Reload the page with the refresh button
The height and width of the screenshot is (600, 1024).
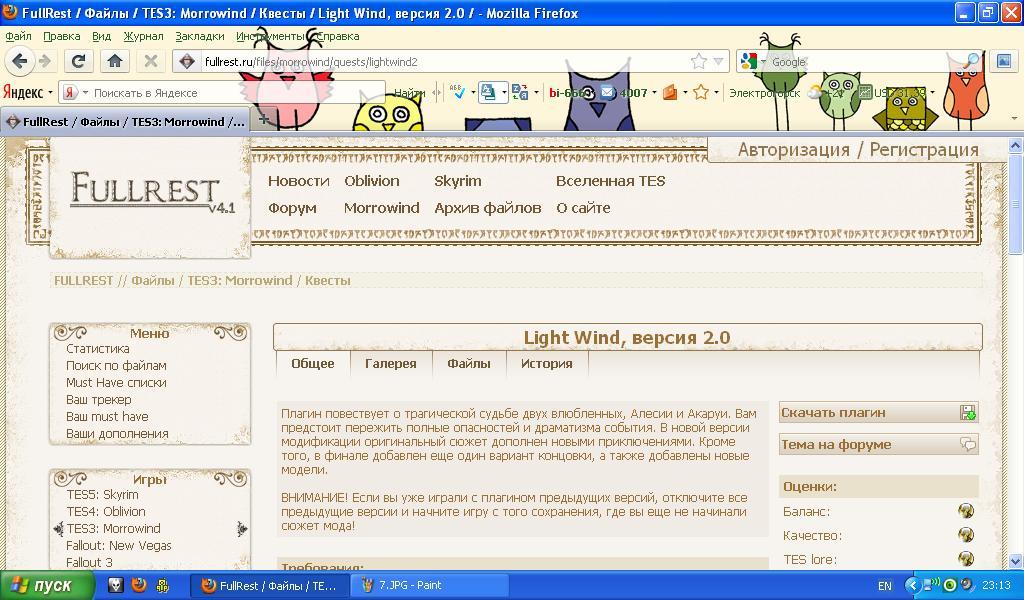pyautogui.click(x=78, y=61)
